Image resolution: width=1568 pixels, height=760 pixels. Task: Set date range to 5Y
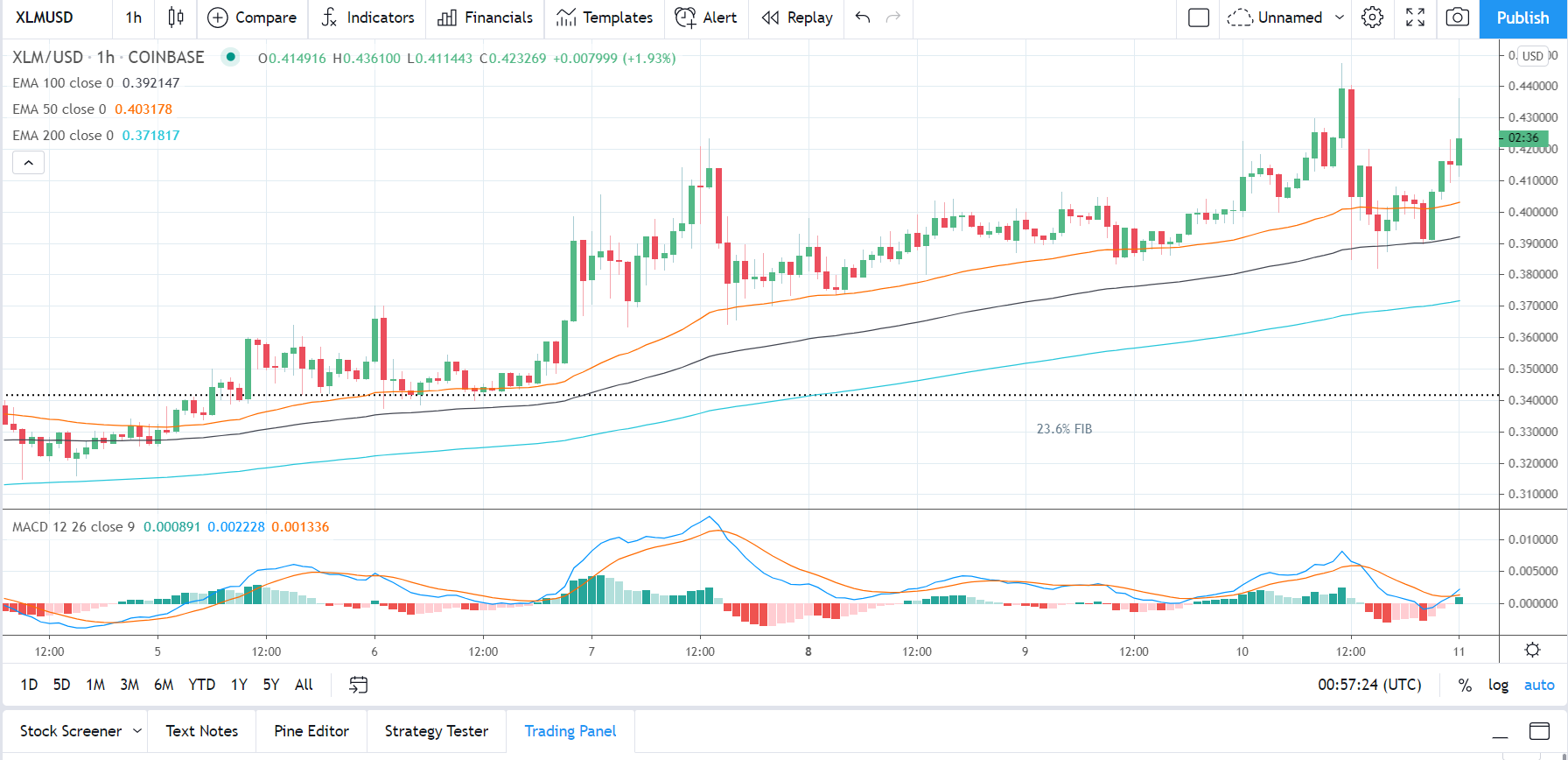point(271,685)
